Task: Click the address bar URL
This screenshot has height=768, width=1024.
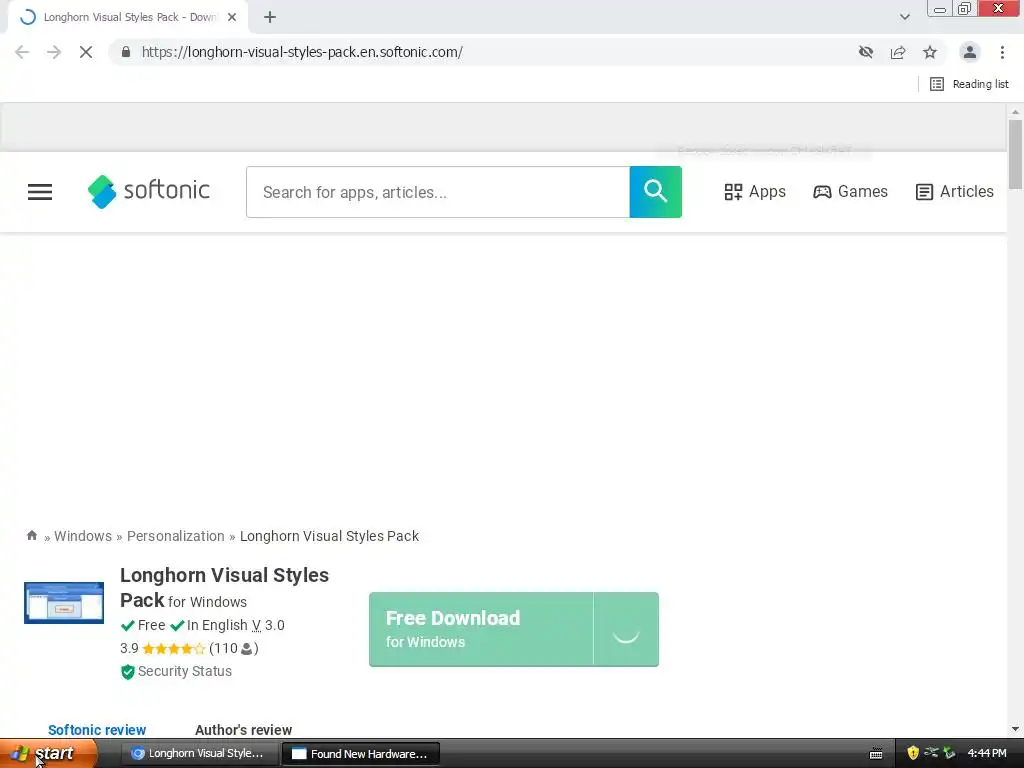Action: click(x=302, y=52)
